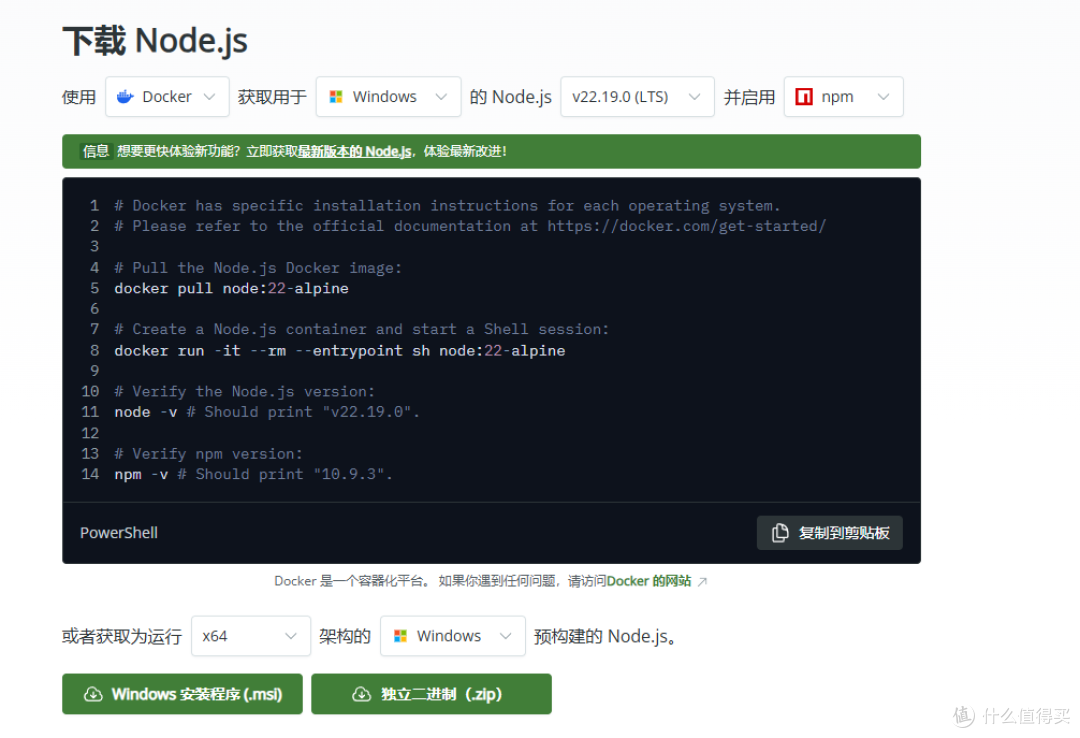Click the Docker whale icon
The width and height of the screenshot is (1080, 738).
(x=125, y=96)
